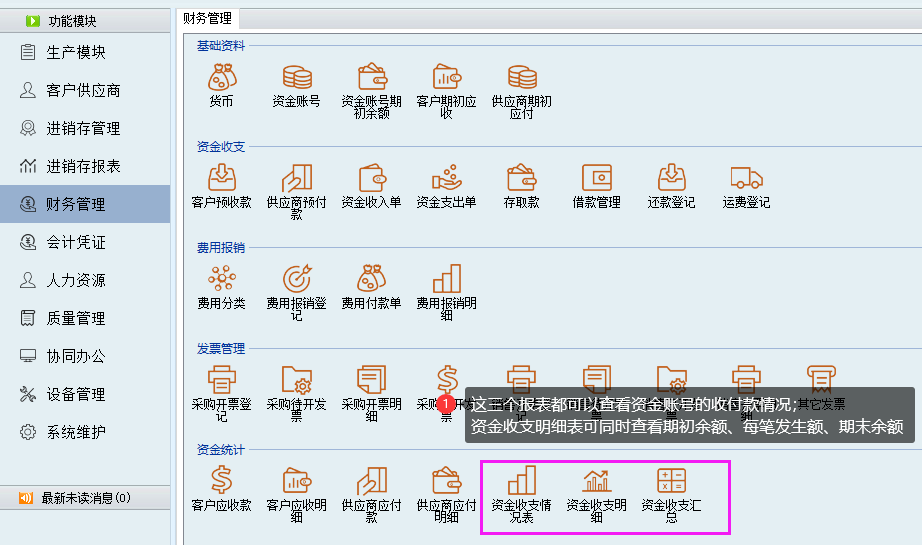
Task: Select the 运费登记 freight truck icon
Action: point(746,179)
